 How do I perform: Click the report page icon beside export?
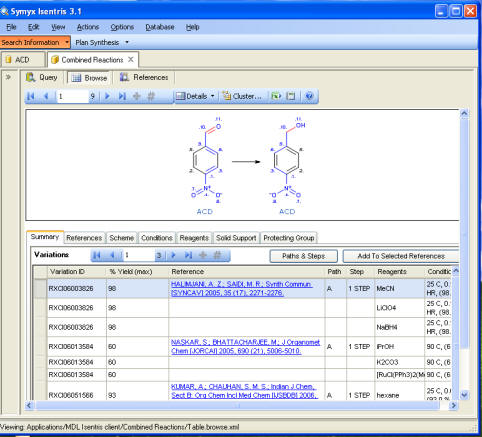[x=291, y=96]
